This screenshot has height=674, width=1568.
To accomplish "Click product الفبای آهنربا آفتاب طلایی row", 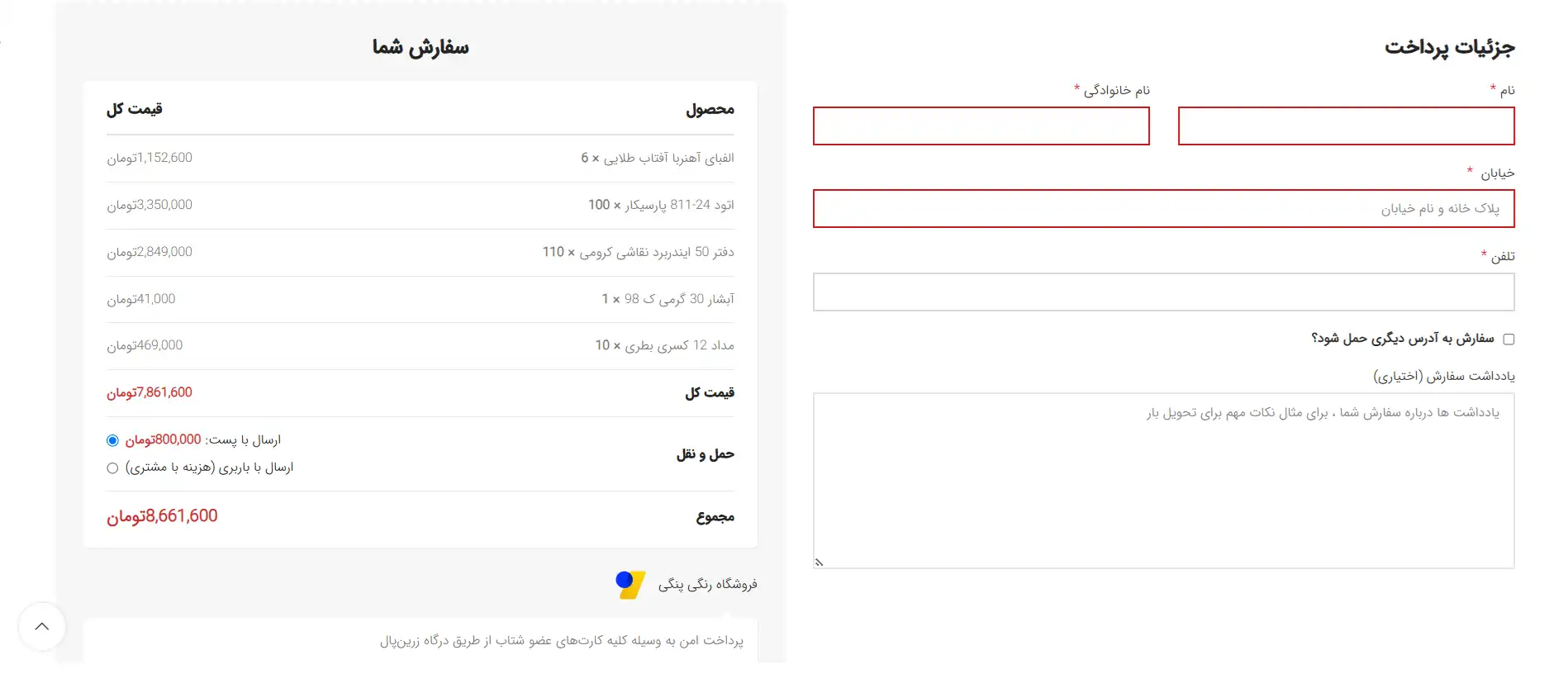I will pos(421,158).
